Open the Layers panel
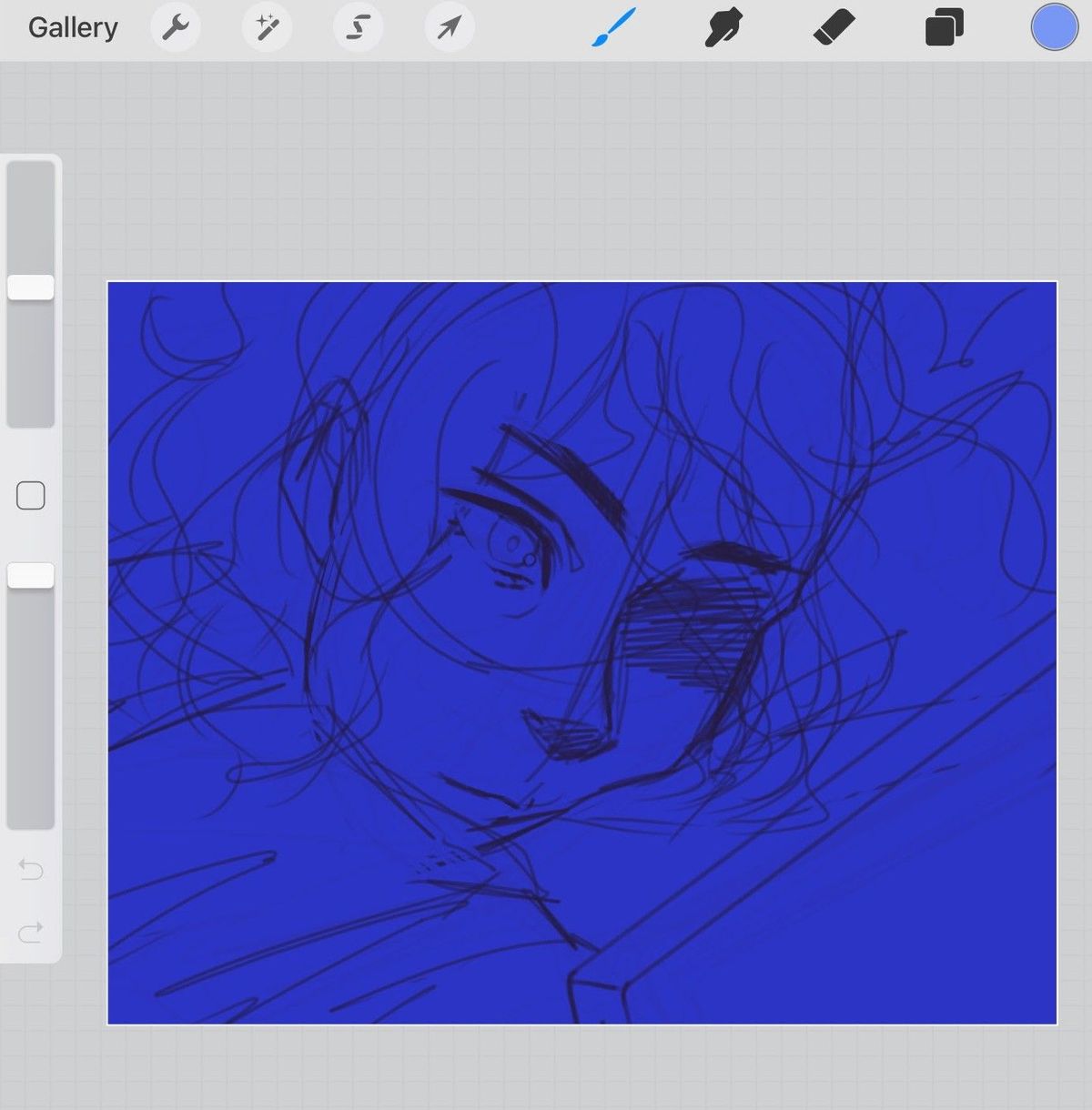This screenshot has width=1092, height=1110. coord(945,27)
